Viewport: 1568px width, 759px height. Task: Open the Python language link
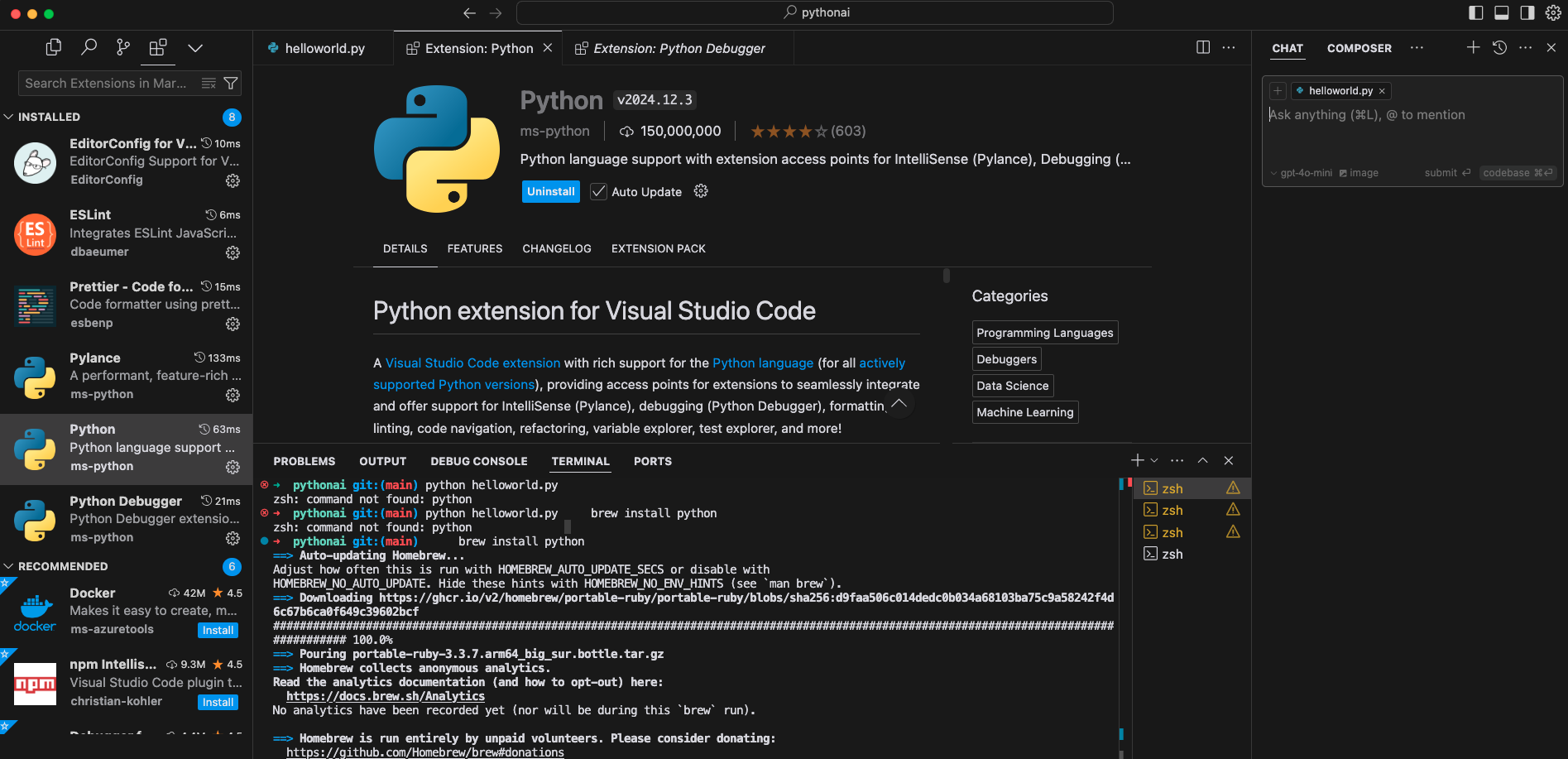pos(763,363)
